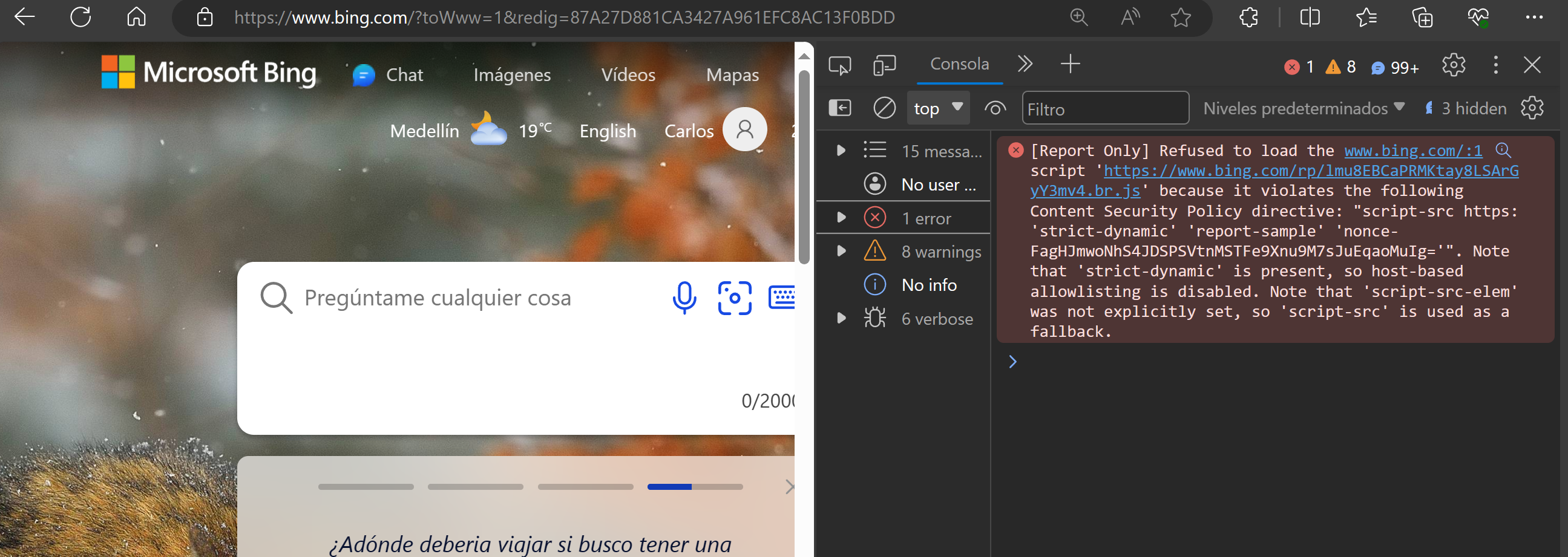Click the live expression eye icon
Viewport: 1568px width, 557px height.
click(x=995, y=108)
